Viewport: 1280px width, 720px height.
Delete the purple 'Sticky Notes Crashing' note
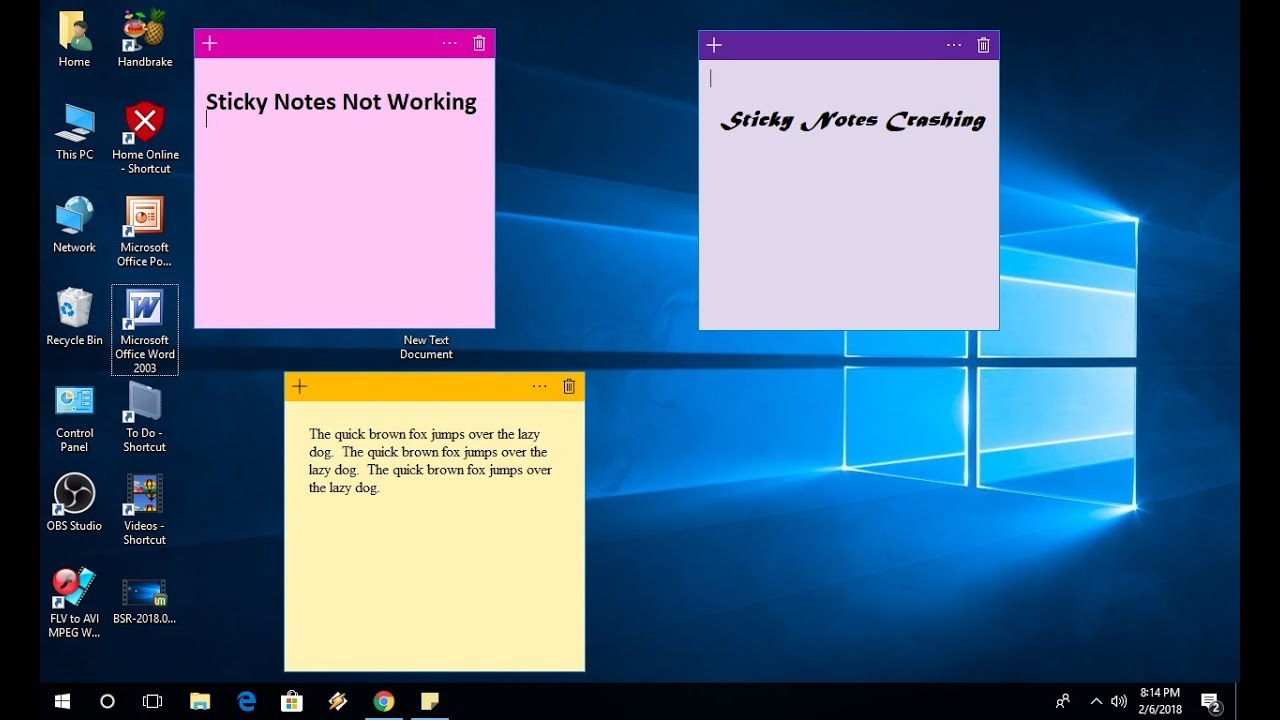983,44
